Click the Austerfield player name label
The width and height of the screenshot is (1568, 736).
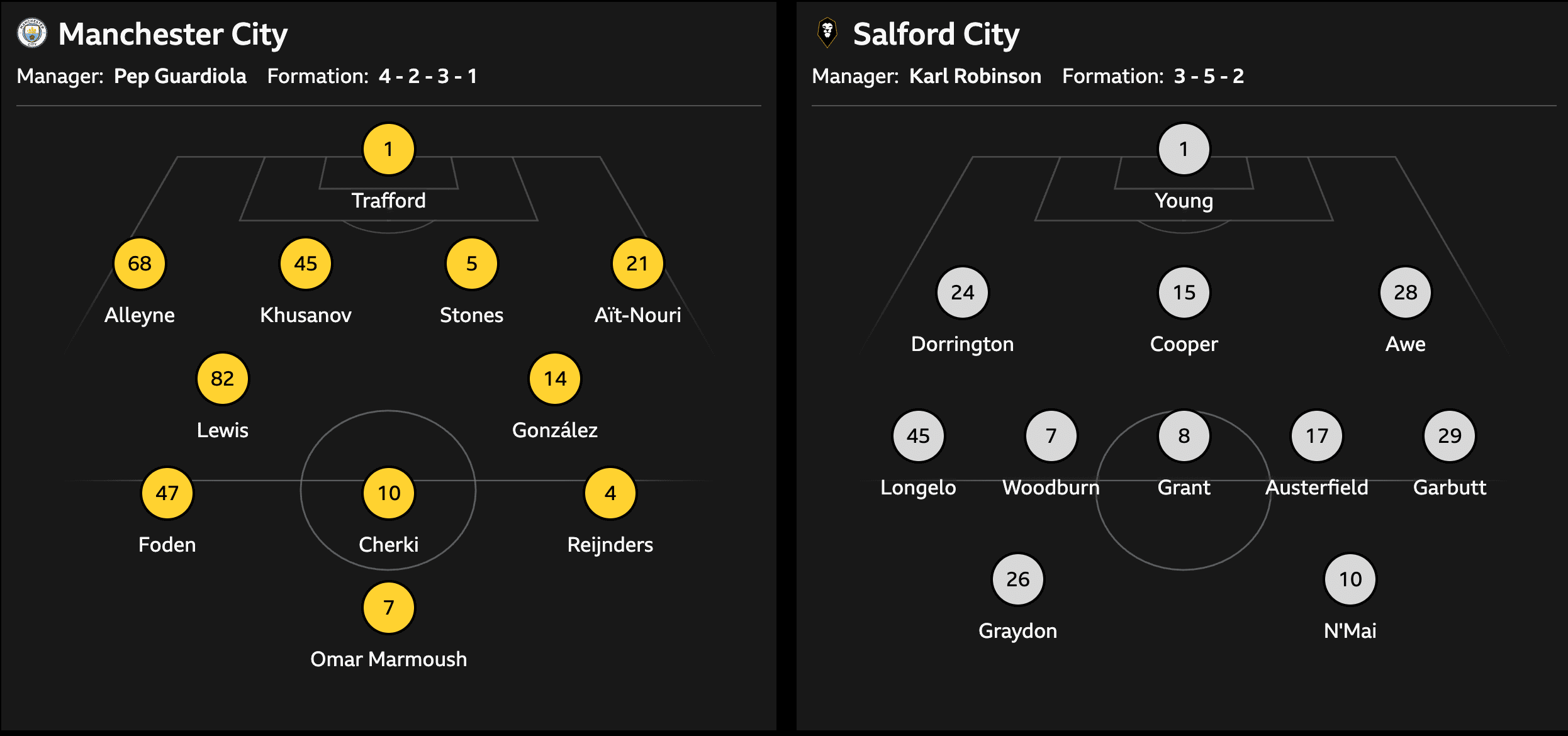point(1316,488)
